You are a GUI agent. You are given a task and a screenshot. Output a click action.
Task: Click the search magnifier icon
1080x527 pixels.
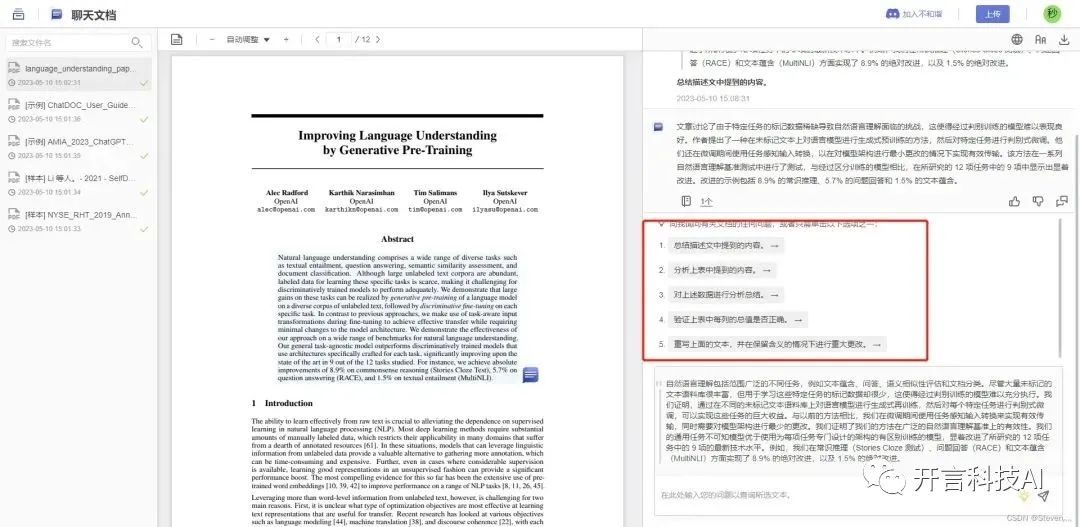tap(136, 43)
